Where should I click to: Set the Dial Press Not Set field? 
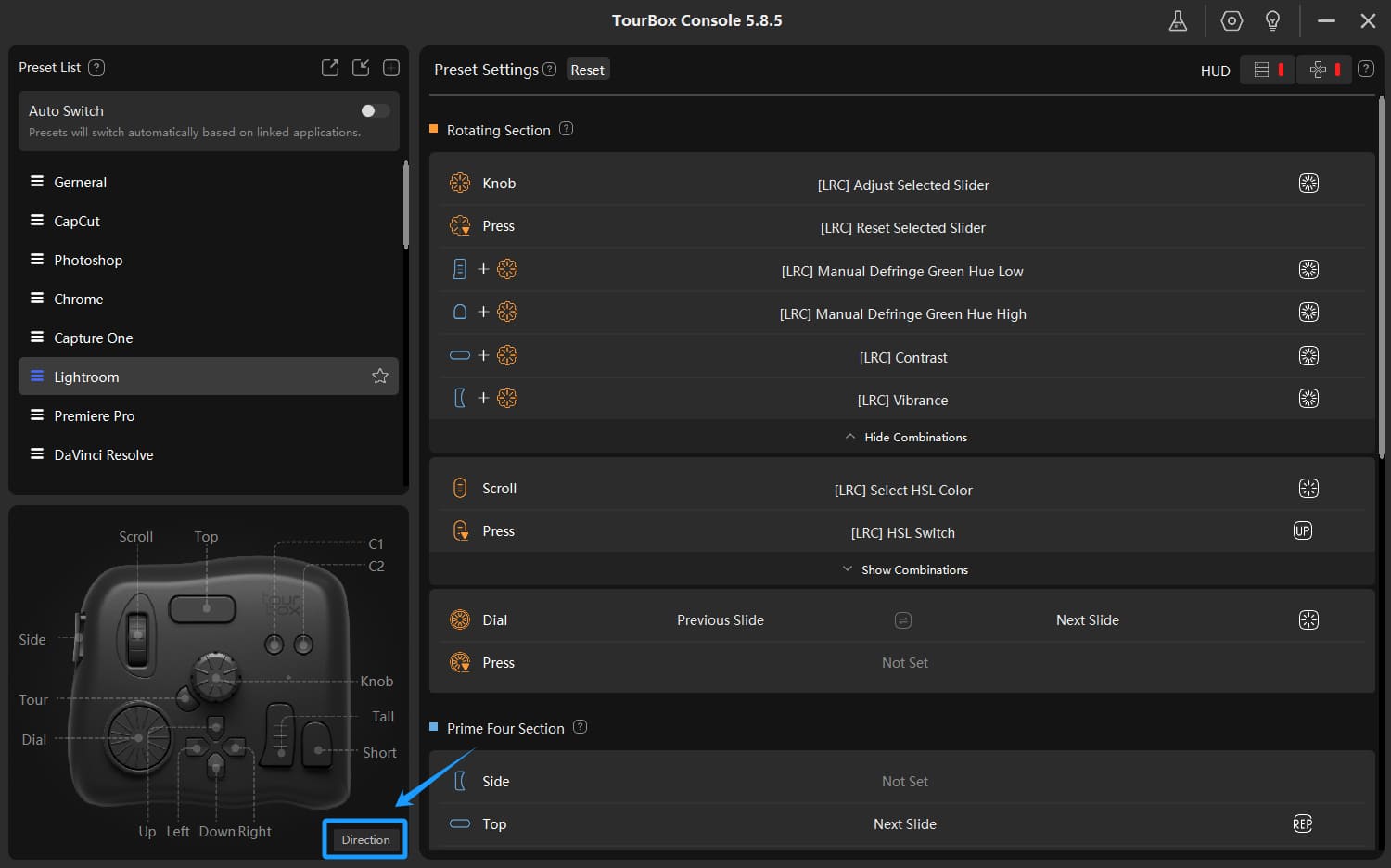point(905,662)
